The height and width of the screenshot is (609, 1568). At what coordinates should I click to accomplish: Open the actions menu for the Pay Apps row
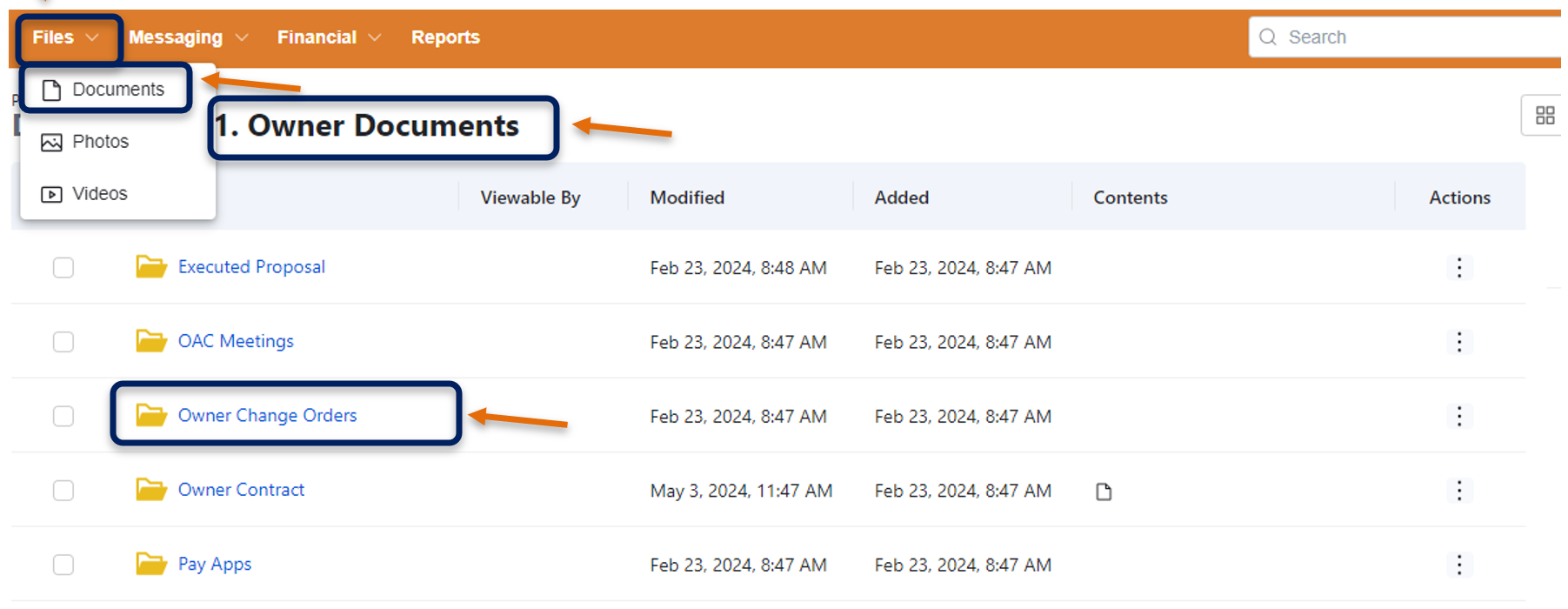tap(1459, 565)
